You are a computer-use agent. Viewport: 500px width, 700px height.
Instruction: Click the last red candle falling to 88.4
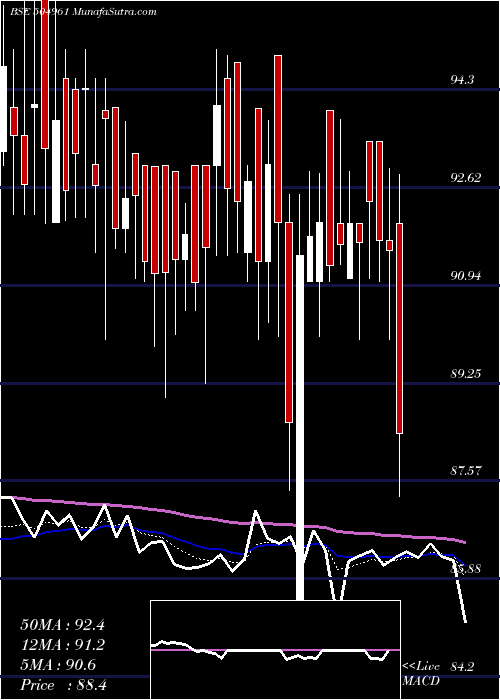click(x=399, y=328)
